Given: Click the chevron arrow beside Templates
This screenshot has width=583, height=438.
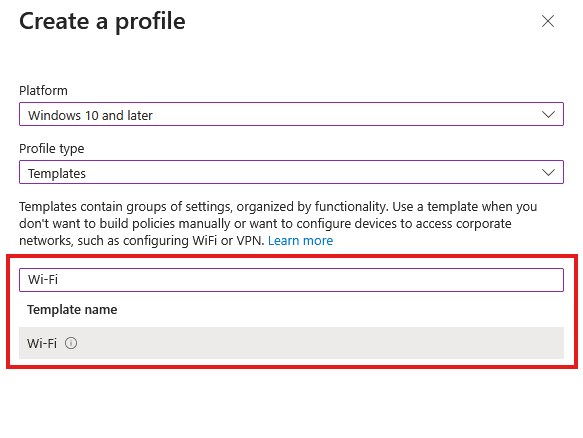Looking at the screenshot, I should coord(548,173).
